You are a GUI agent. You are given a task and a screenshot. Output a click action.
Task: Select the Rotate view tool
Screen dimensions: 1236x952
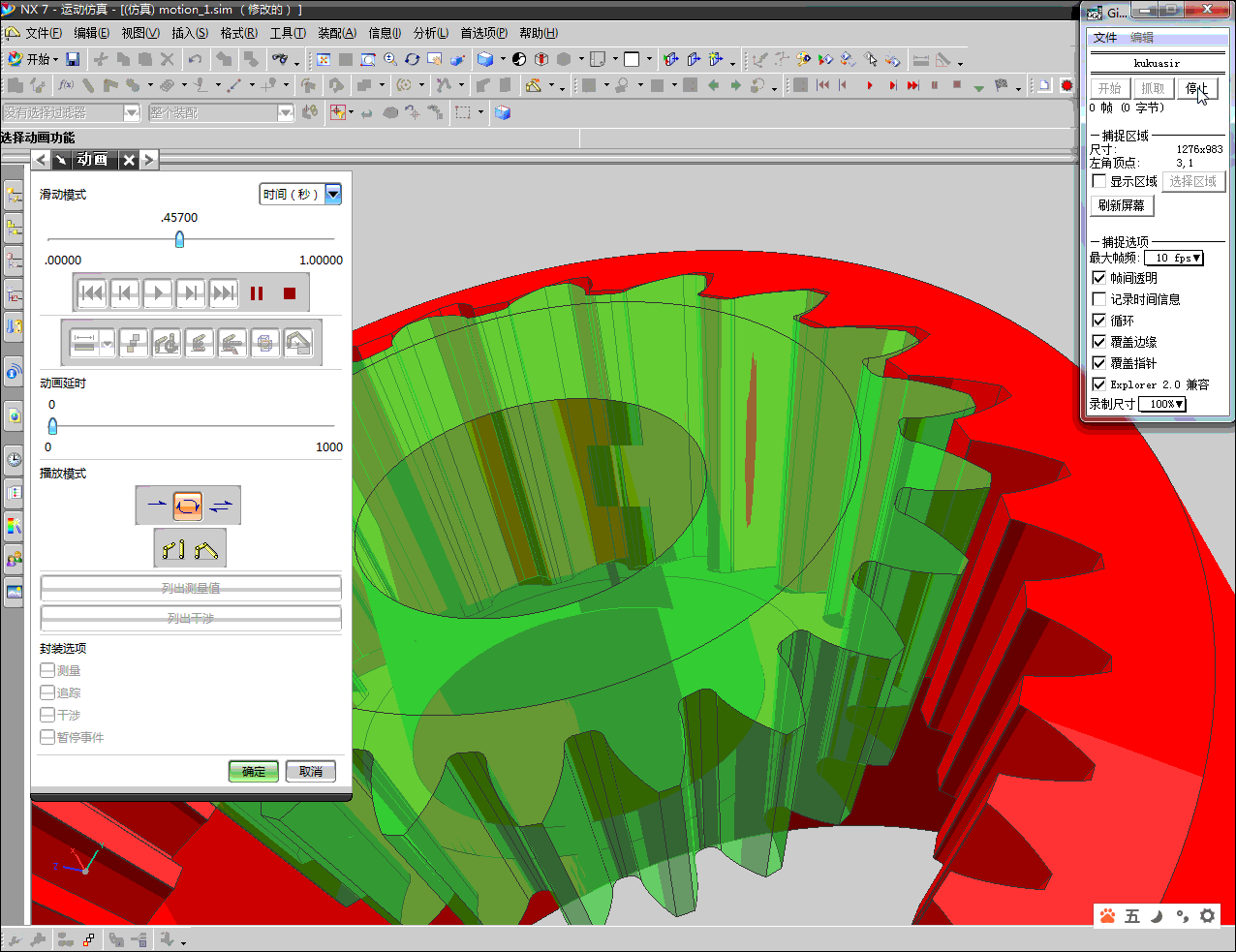pos(413,59)
